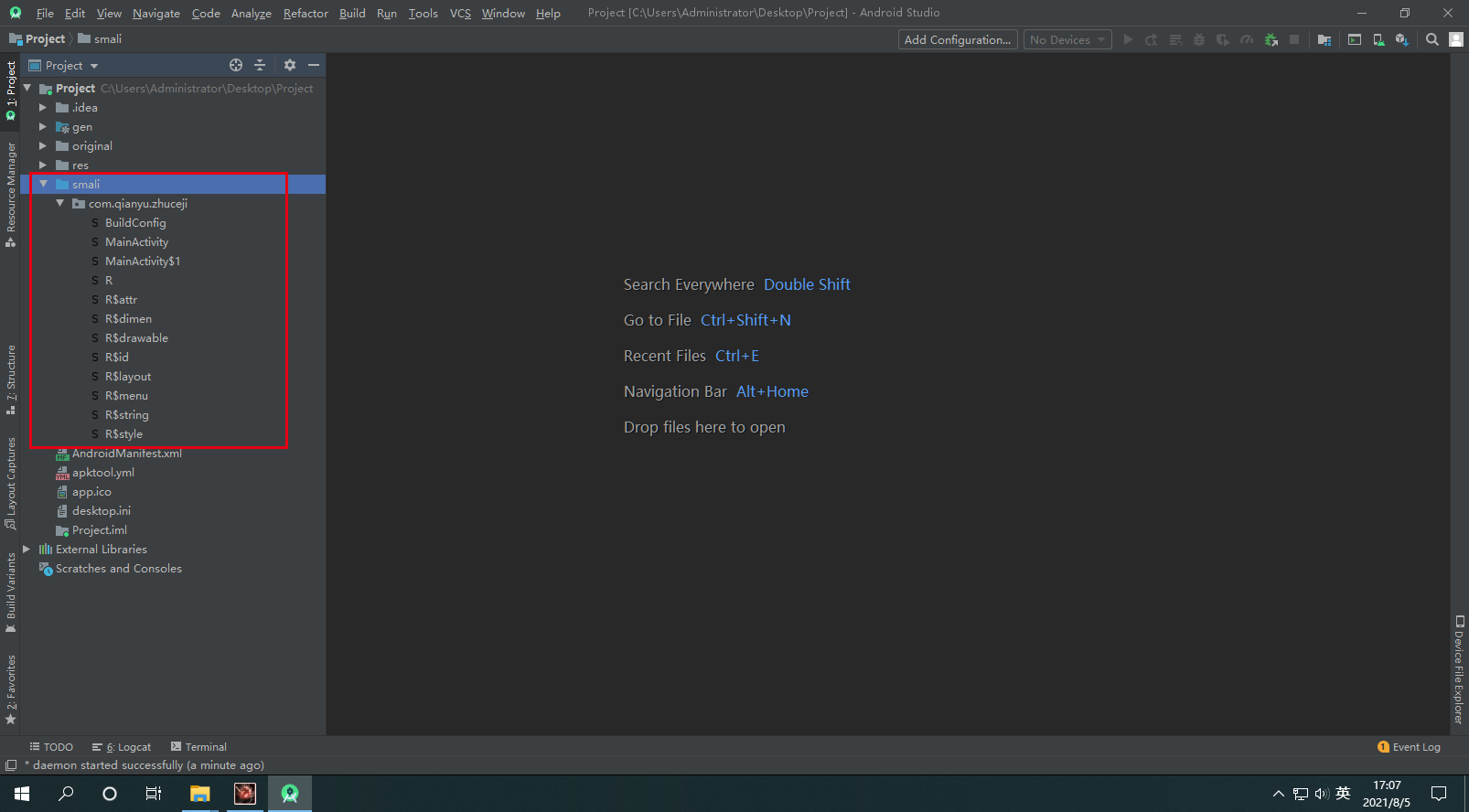The height and width of the screenshot is (812, 1469).
Task: Open the Refactor menu
Action: point(306,13)
